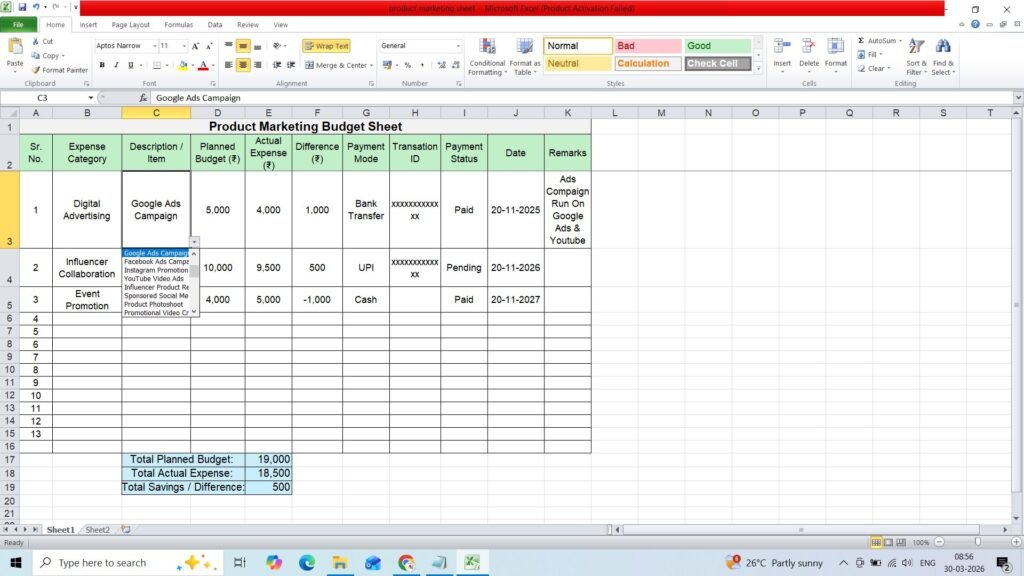Open Conditional Formatting
Image resolution: width=1024 pixels, height=576 pixels.
pyautogui.click(x=487, y=56)
